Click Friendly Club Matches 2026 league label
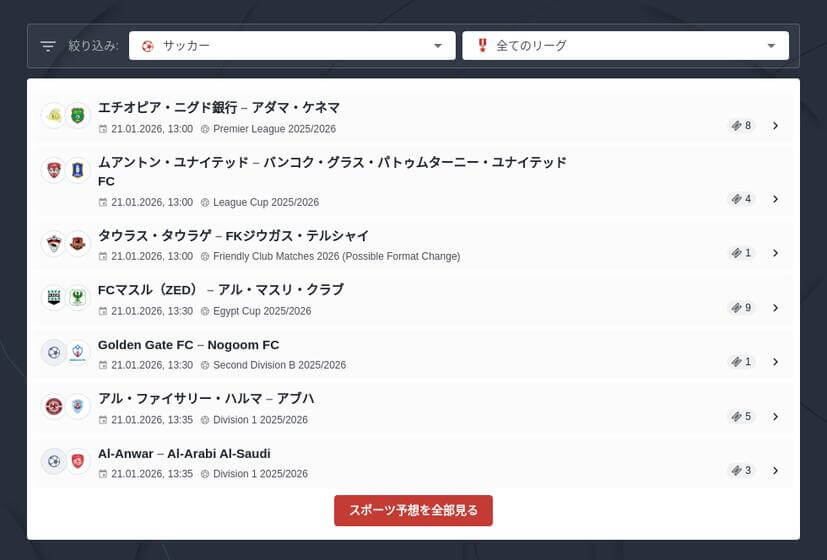Viewport: 827px width, 560px height. point(336,256)
